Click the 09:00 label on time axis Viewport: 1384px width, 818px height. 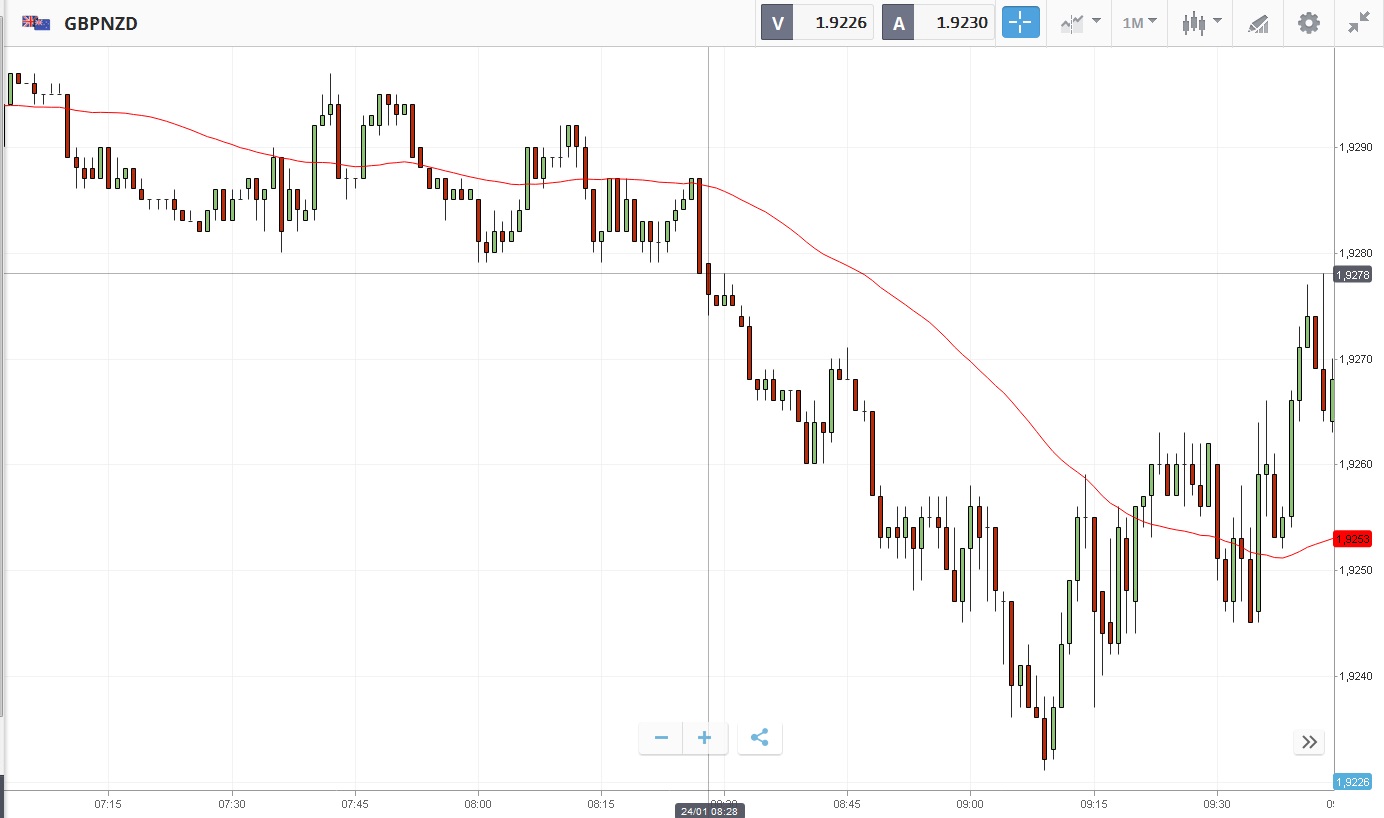click(x=970, y=803)
